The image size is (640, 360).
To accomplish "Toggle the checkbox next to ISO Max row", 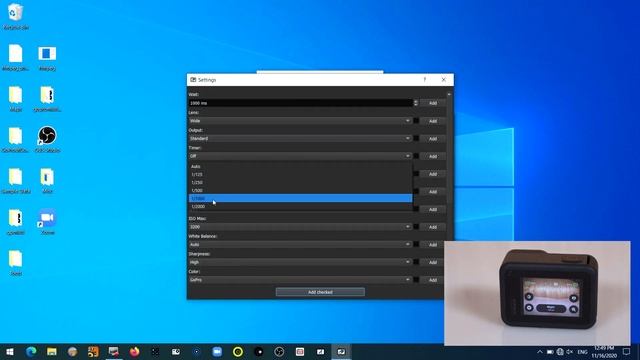I will [x=416, y=227].
